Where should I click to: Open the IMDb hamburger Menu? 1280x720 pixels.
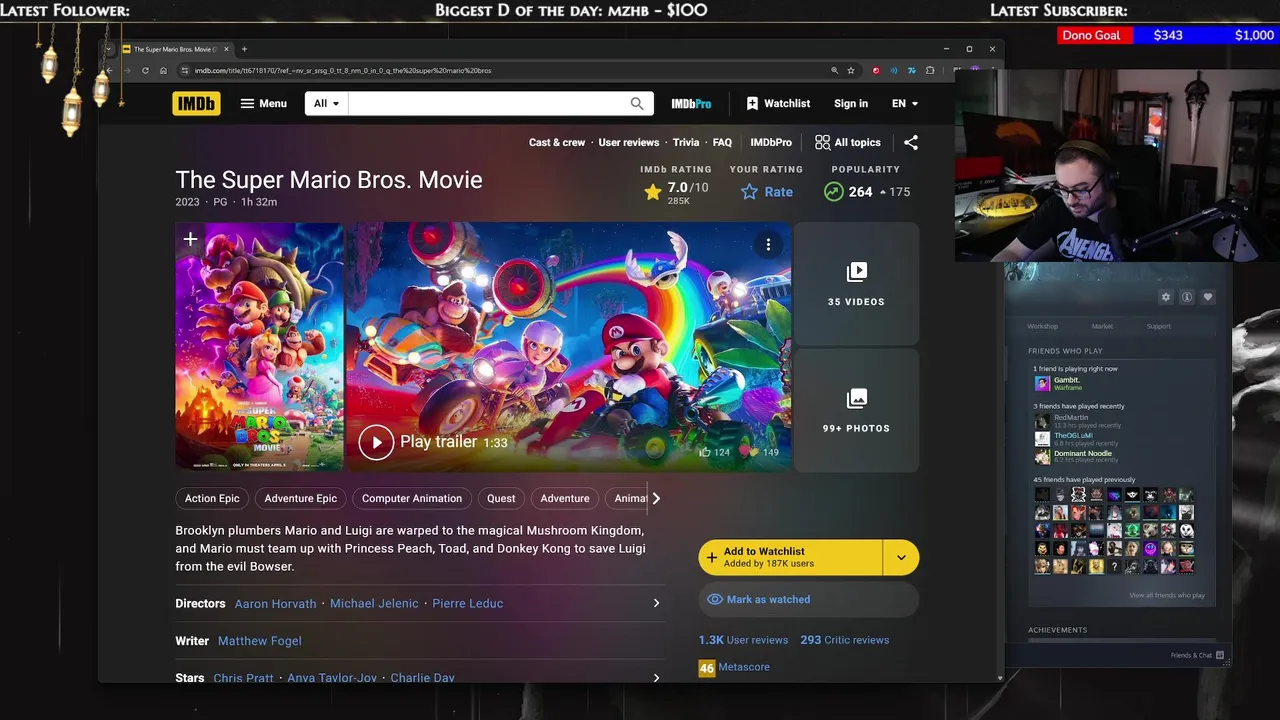click(264, 103)
